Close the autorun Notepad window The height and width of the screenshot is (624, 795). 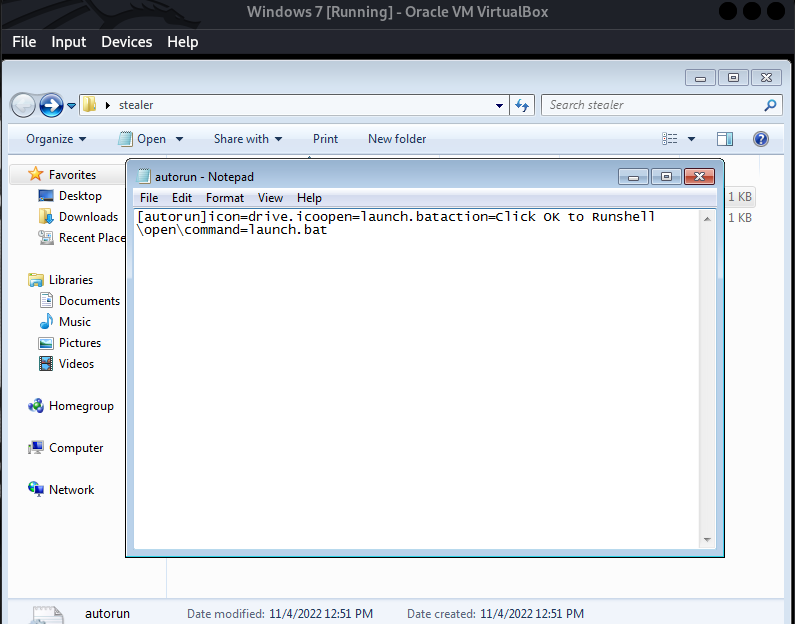[700, 176]
